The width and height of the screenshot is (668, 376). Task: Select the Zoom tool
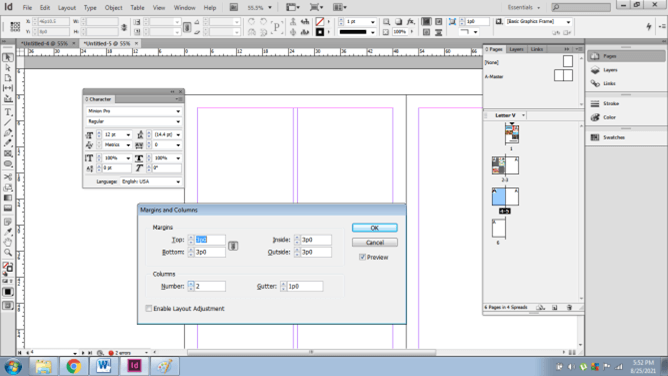[x=8, y=253]
